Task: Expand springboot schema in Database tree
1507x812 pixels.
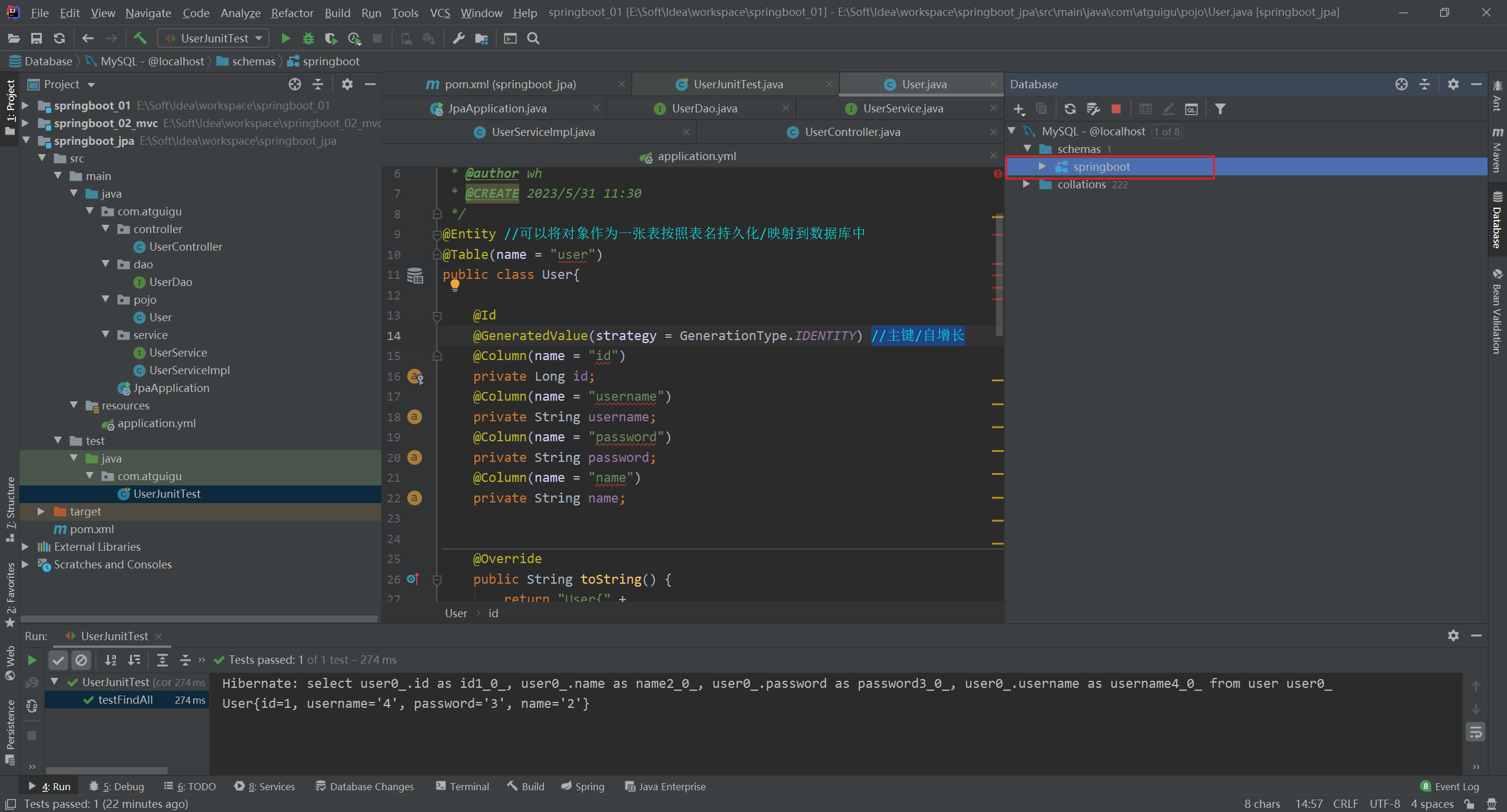Action: click(x=1042, y=167)
